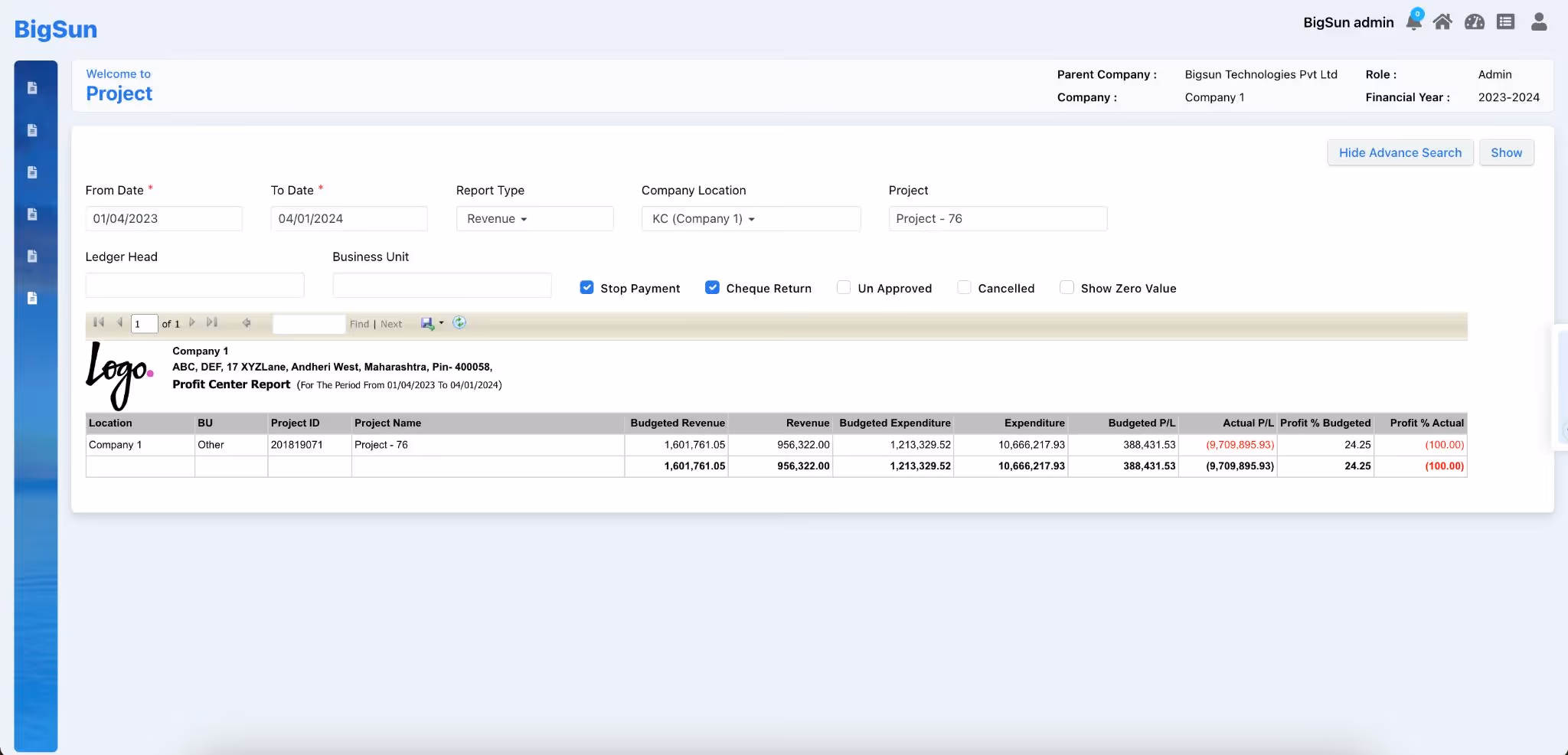Open the user profile icon
This screenshot has height=755, width=1568.
tap(1538, 21)
